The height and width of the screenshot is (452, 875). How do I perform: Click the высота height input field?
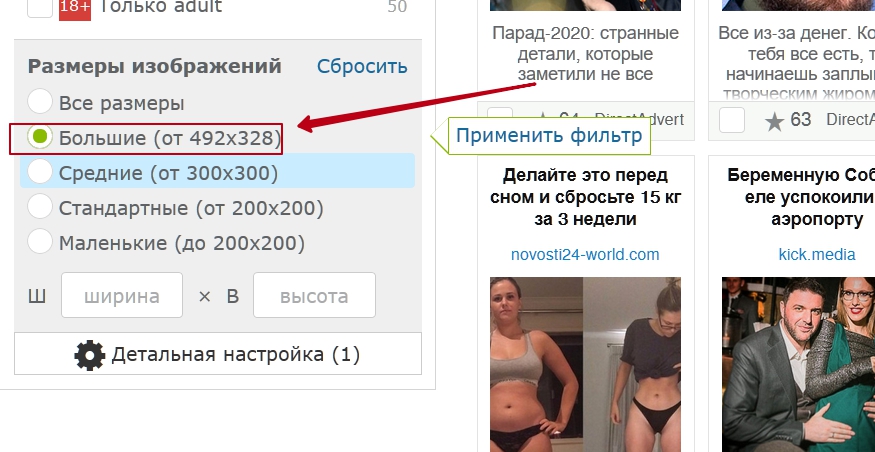click(314, 295)
